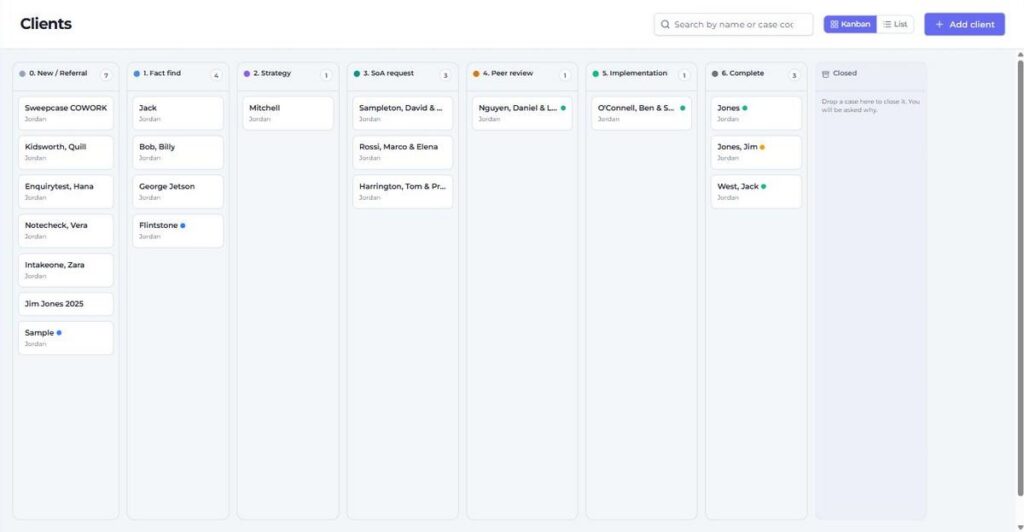Click the green dot on Nguyen, Daniel card
The width and height of the screenshot is (1024, 532).
pyautogui.click(x=563, y=108)
